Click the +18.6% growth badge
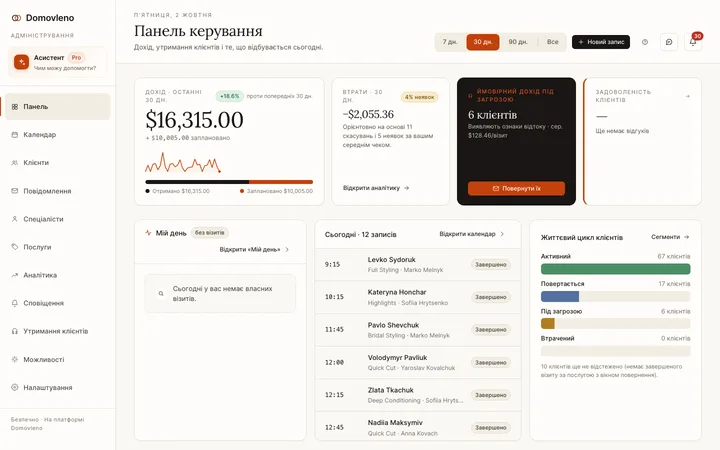720x450 pixels. click(x=230, y=96)
